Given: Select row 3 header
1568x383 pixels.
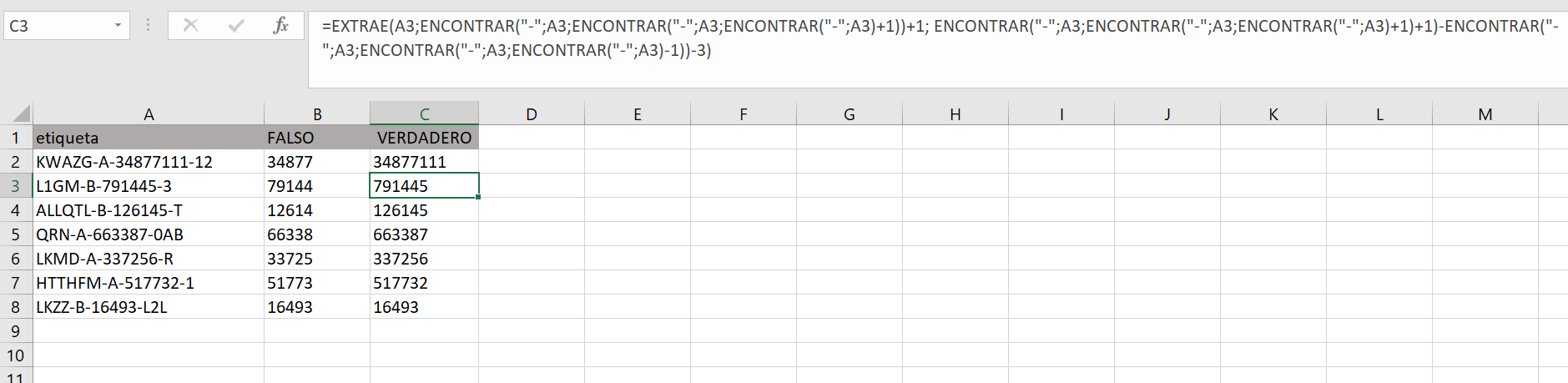Looking at the screenshot, I should point(16,186).
